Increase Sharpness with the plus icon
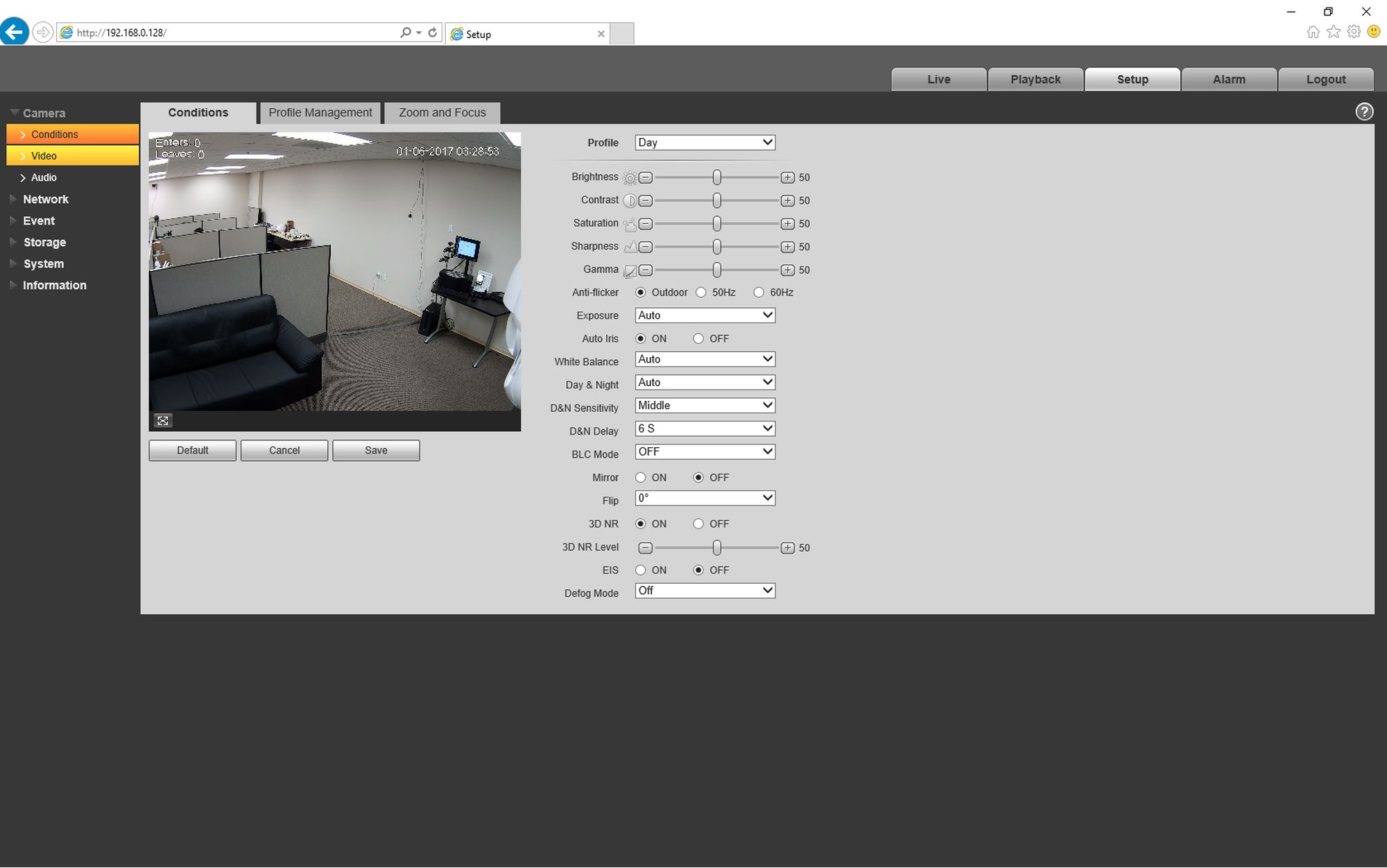 point(788,247)
